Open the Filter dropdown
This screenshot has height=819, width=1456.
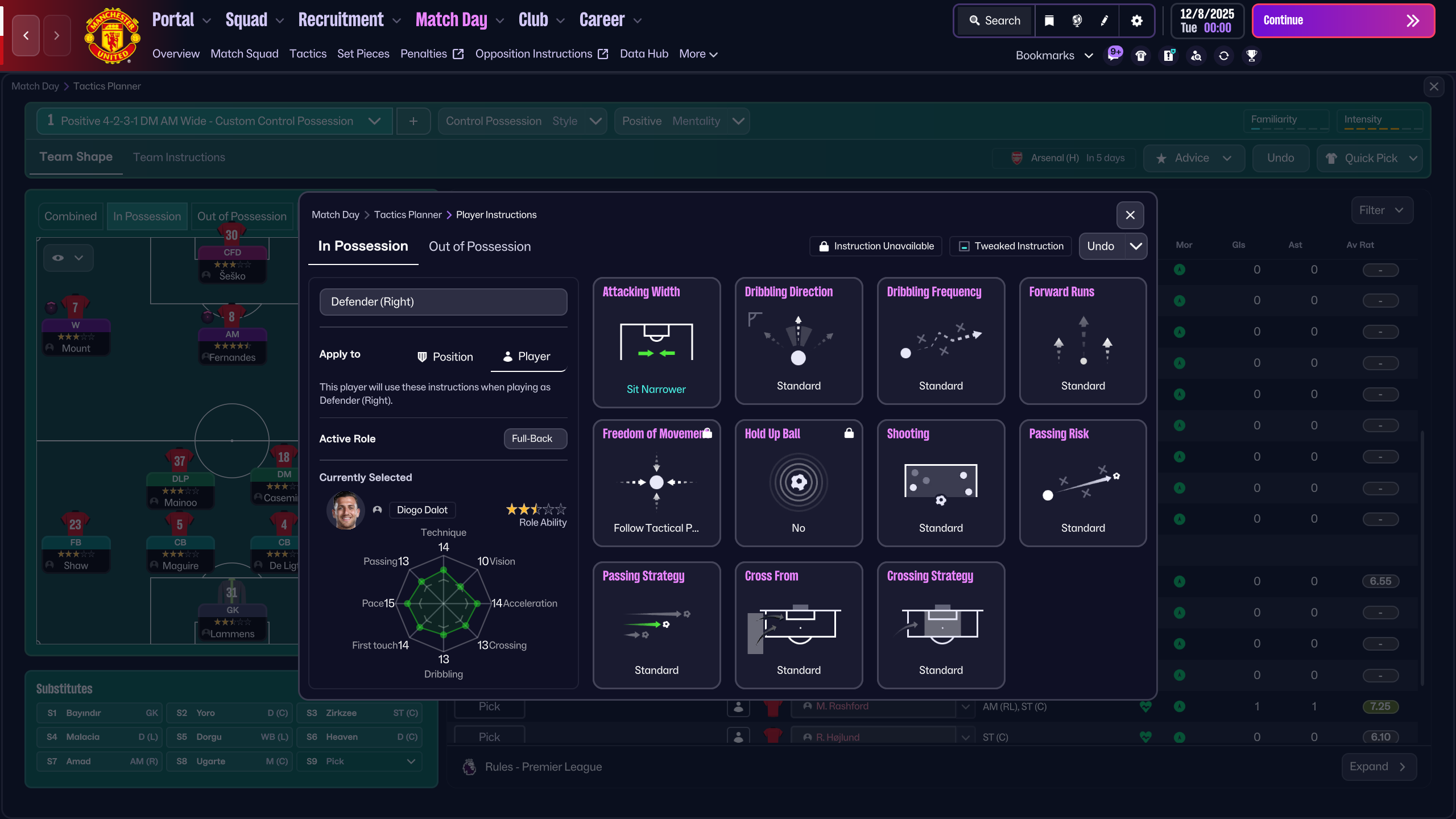click(1382, 210)
